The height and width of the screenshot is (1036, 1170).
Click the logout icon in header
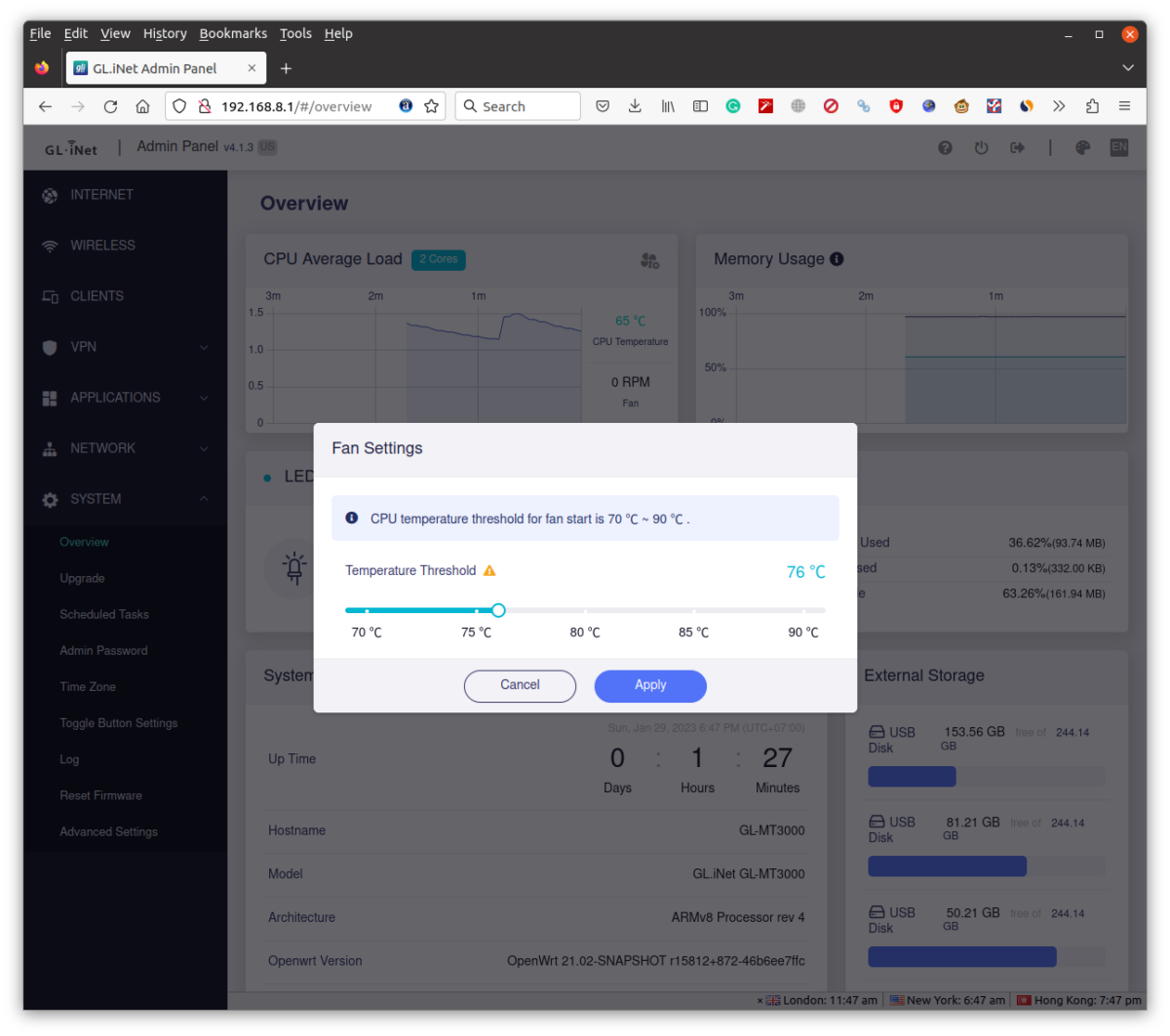1017,148
